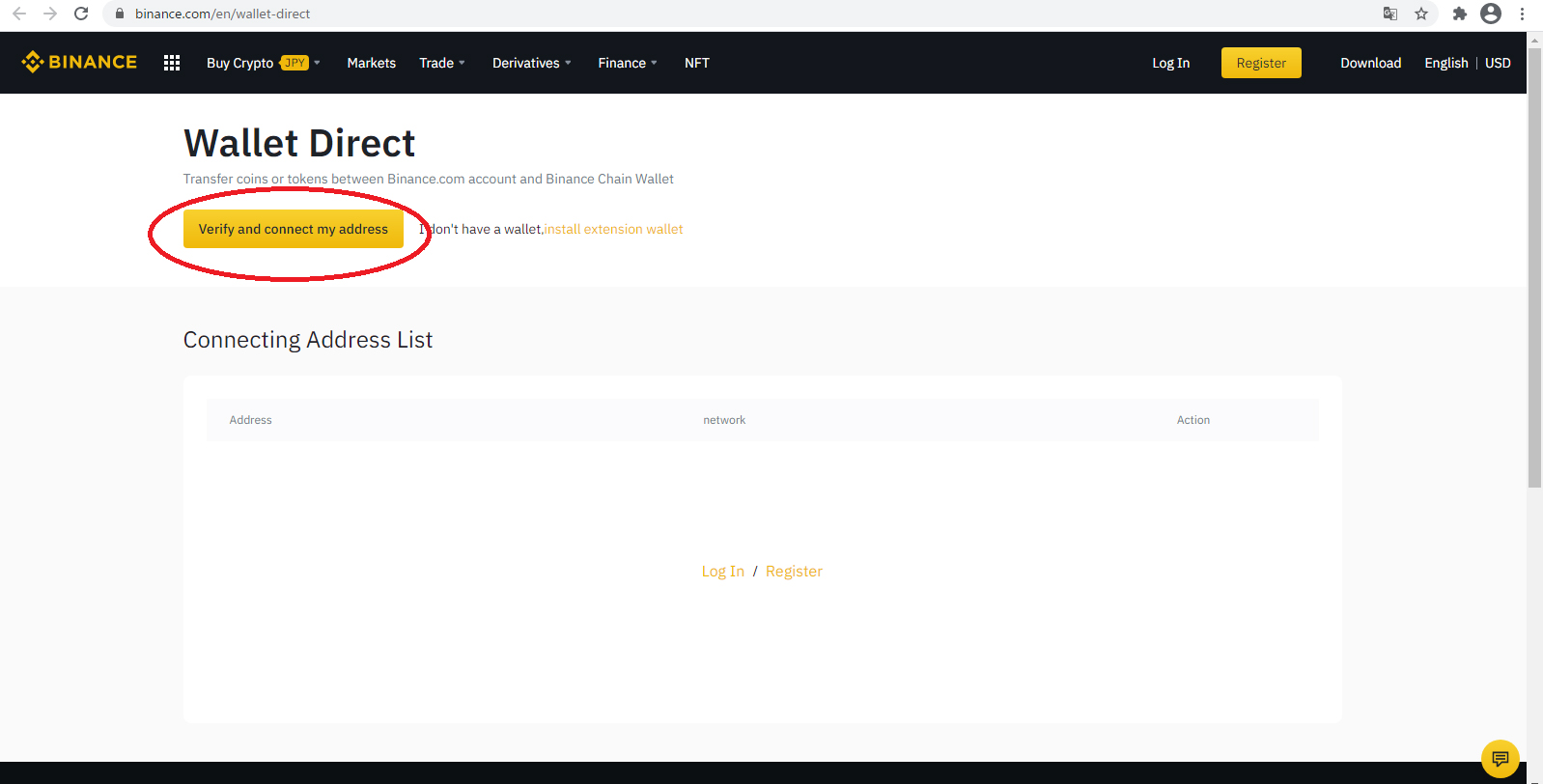The width and height of the screenshot is (1543, 784).
Task: Open the browser profile avatar
Action: tap(1491, 14)
